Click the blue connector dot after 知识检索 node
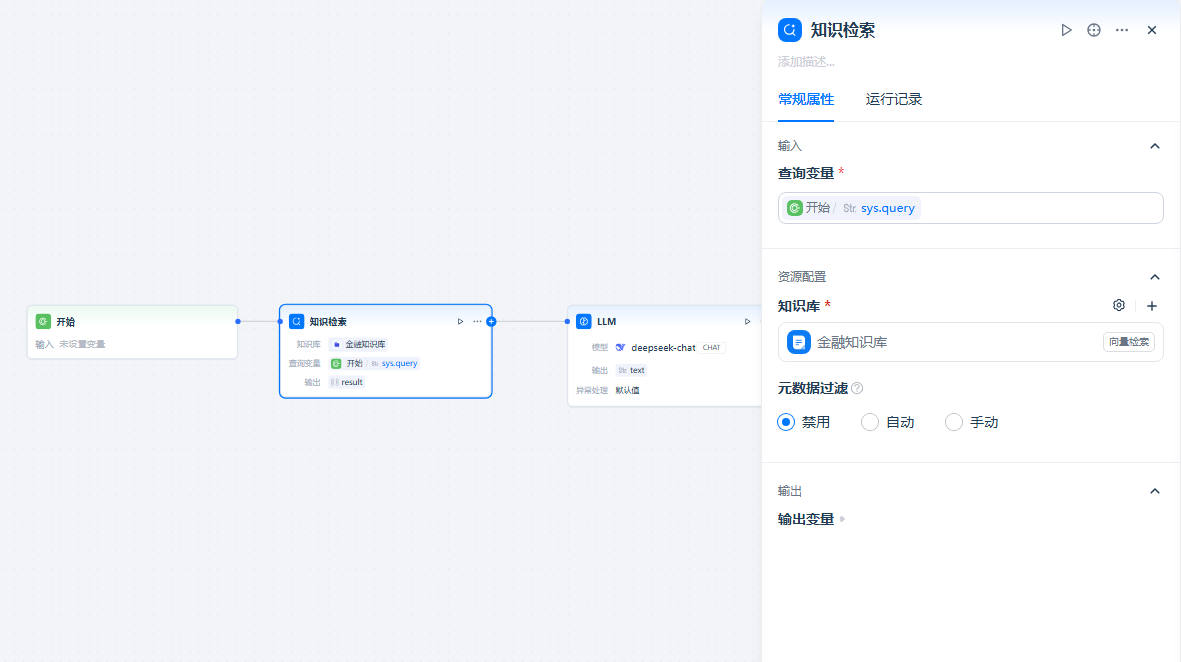This screenshot has height=662, width=1181. coord(489,321)
